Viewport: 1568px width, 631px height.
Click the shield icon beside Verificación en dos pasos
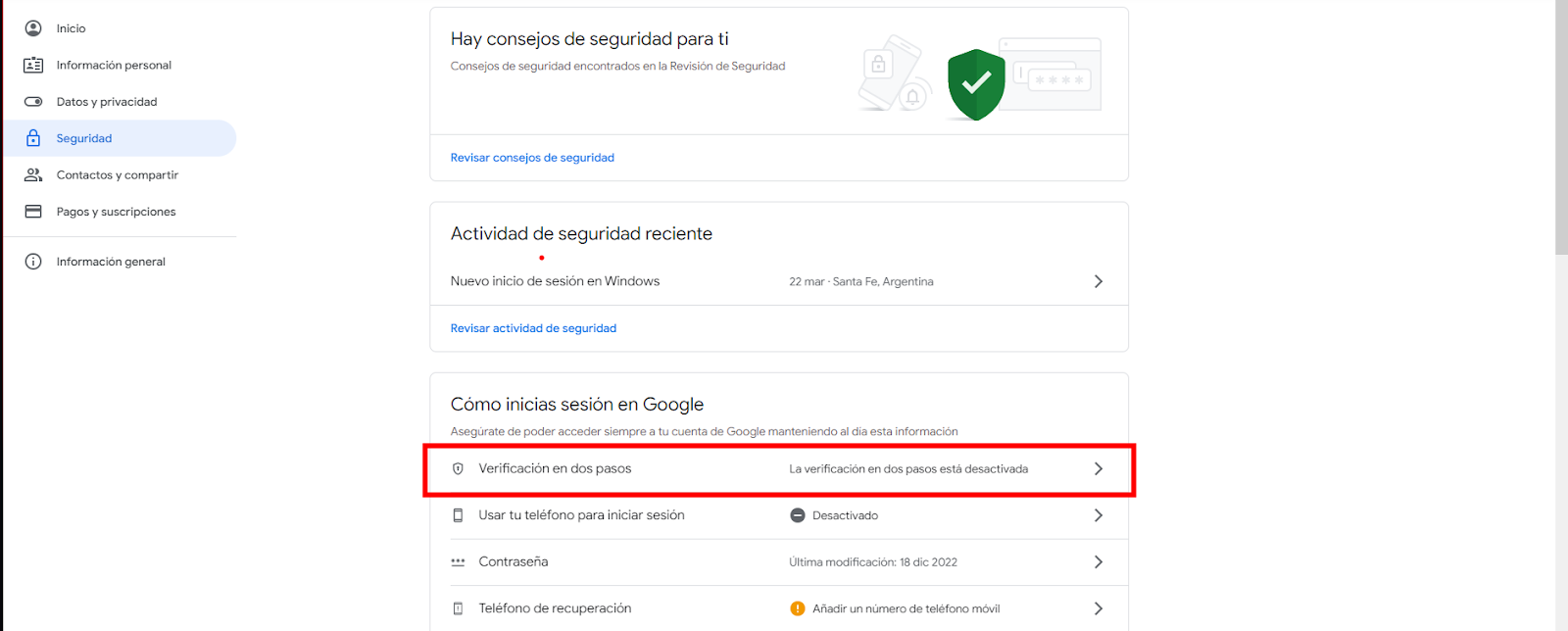click(458, 469)
